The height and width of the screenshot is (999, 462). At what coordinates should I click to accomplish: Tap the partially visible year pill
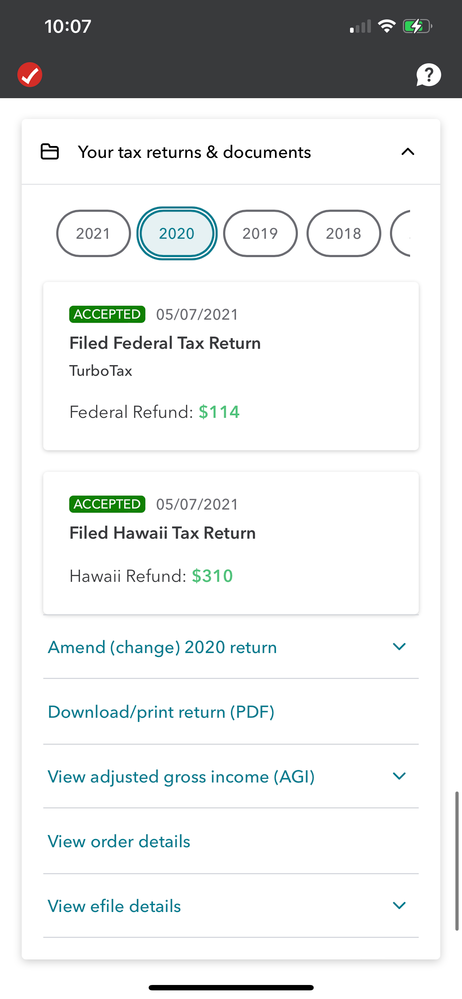point(400,233)
